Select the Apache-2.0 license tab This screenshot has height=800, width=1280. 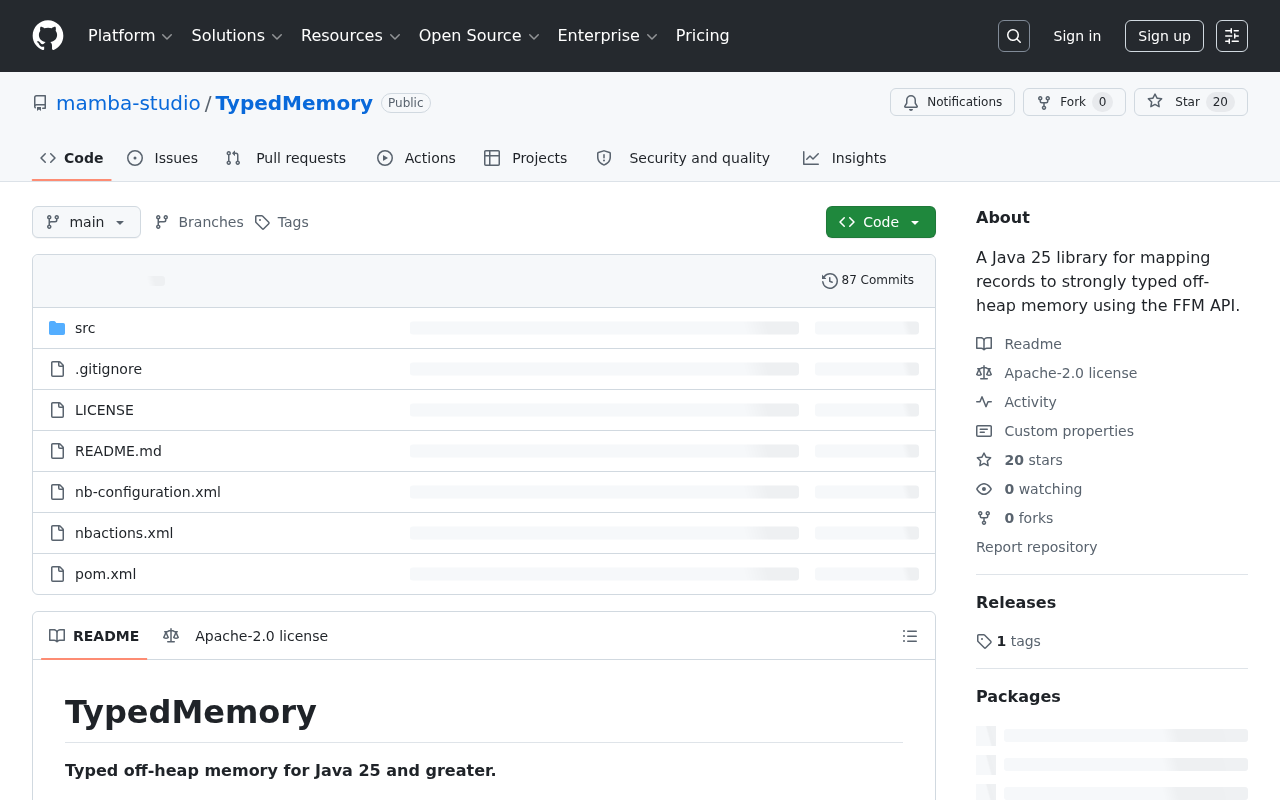(x=245, y=636)
